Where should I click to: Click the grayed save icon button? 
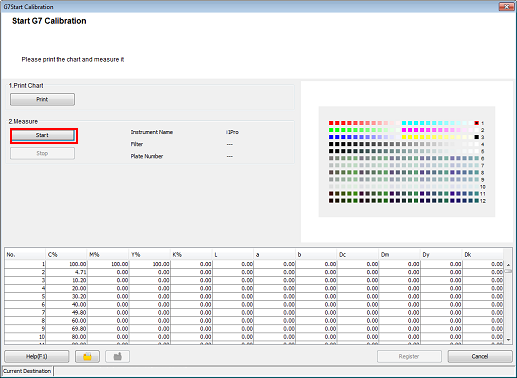coord(117,356)
